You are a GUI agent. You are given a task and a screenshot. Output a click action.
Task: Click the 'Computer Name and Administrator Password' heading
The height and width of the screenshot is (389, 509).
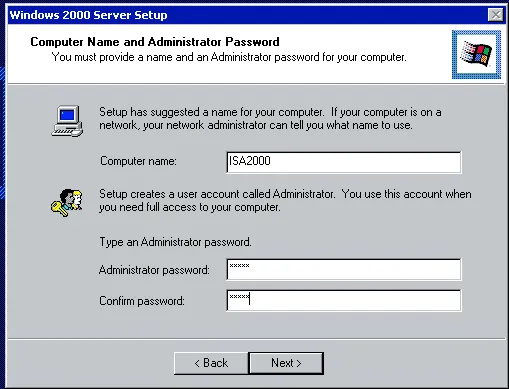(155, 42)
